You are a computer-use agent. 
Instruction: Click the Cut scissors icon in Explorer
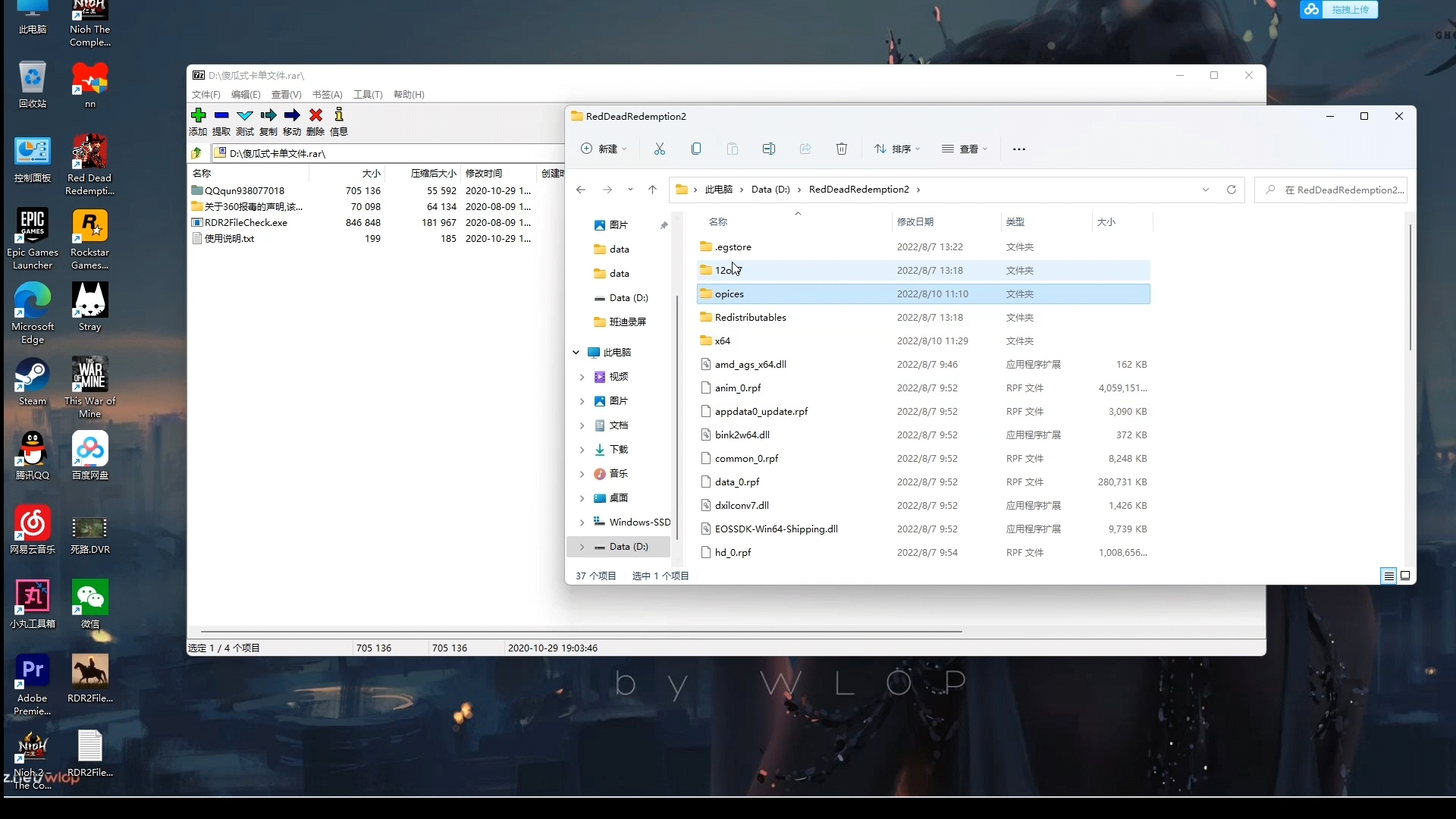point(660,149)
